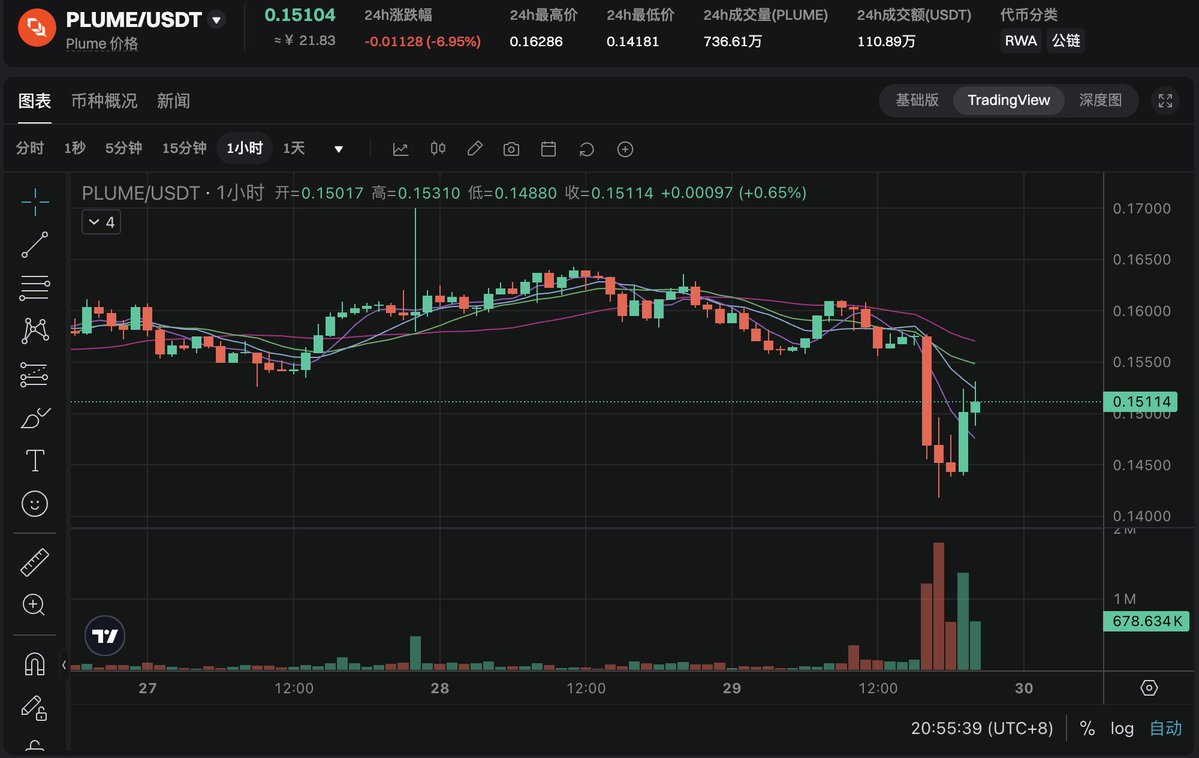
Task: Select the trend line drawing tool
Action: 34,245
